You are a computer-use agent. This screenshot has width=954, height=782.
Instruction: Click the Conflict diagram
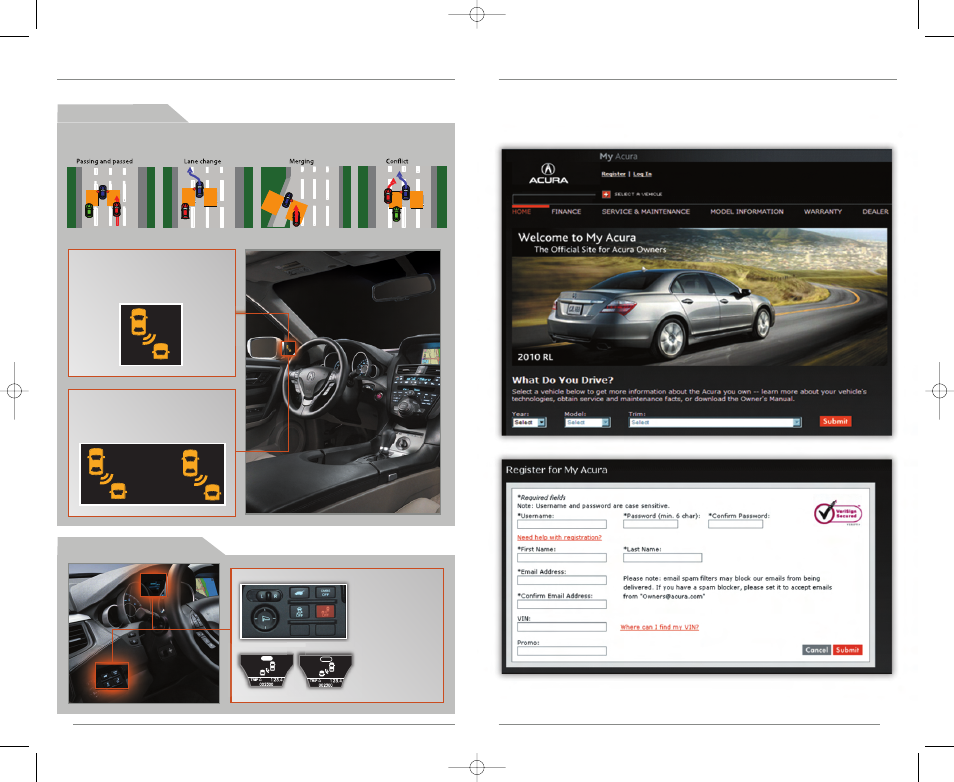pos(402,197)
